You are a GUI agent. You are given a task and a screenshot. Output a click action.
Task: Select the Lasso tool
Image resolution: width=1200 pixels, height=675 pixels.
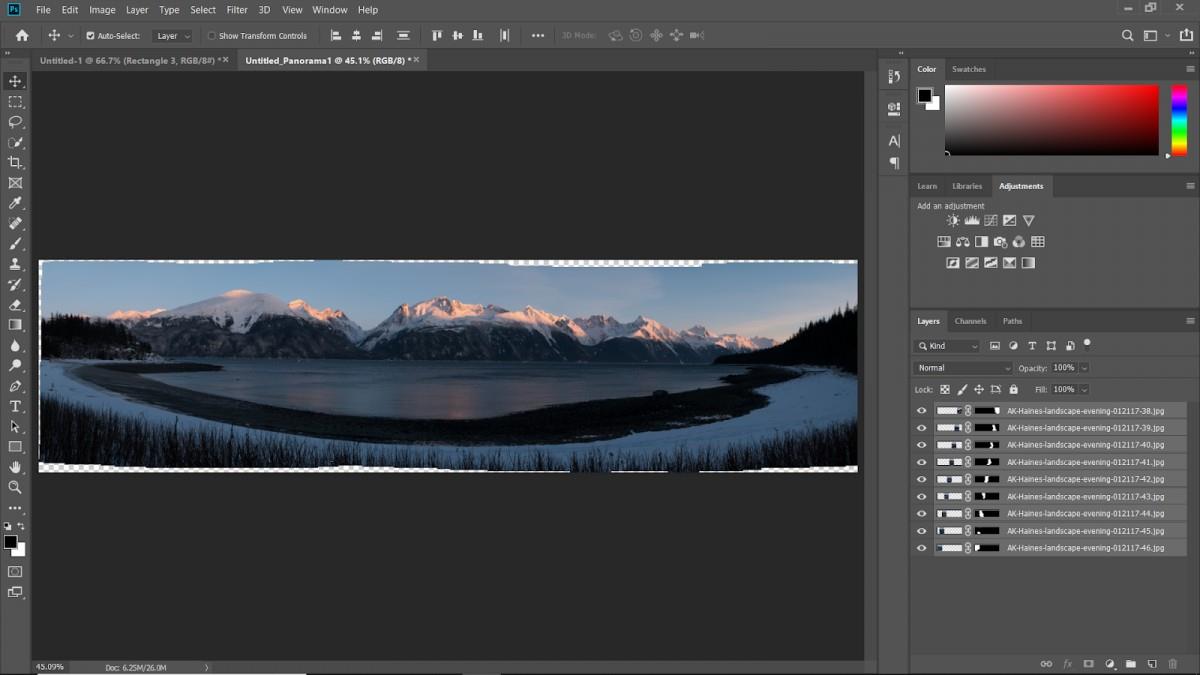[15, 122]
